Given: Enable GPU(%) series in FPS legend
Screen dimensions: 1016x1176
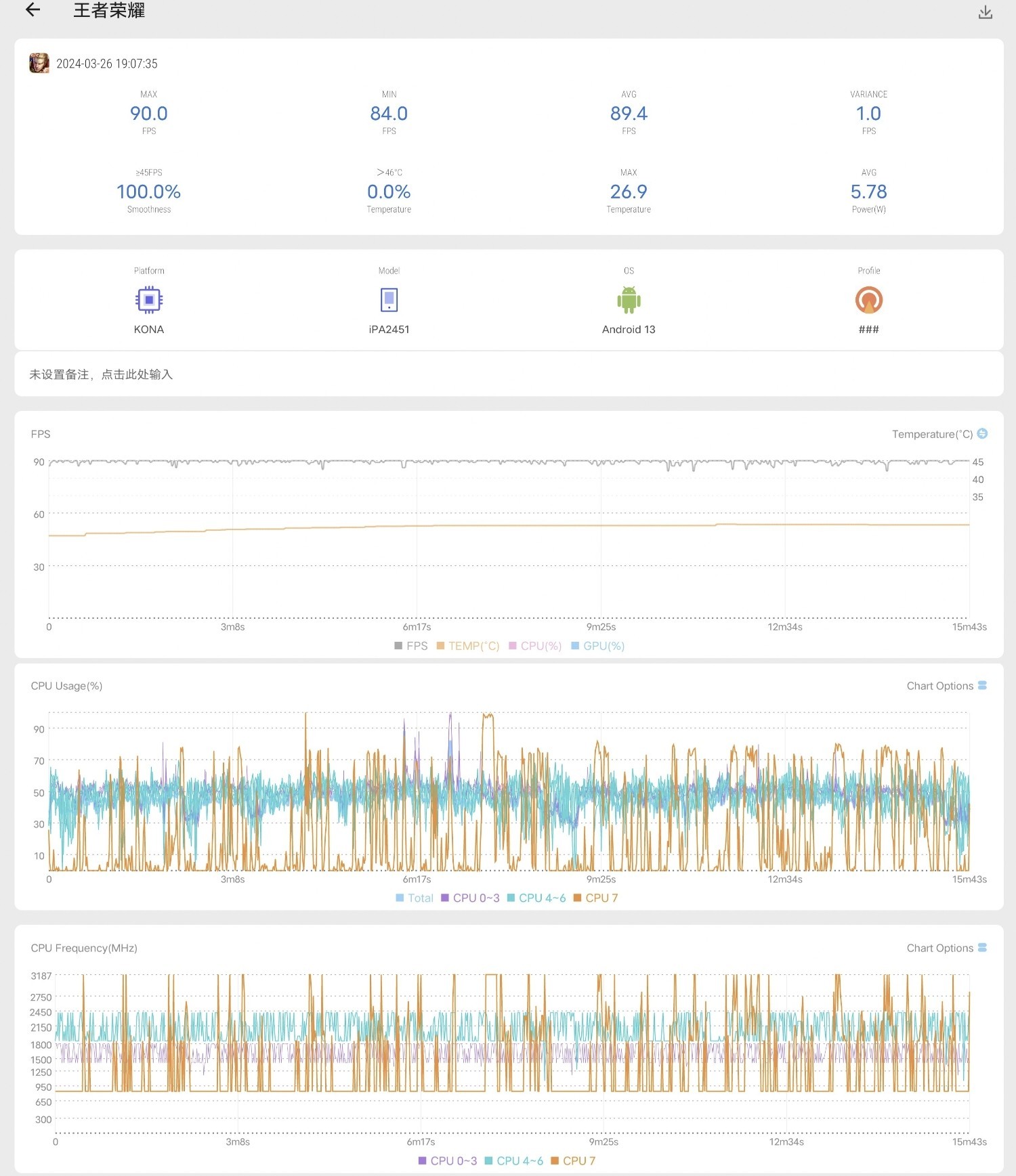Looking at the screenshot, I should (x=597, y=646).
